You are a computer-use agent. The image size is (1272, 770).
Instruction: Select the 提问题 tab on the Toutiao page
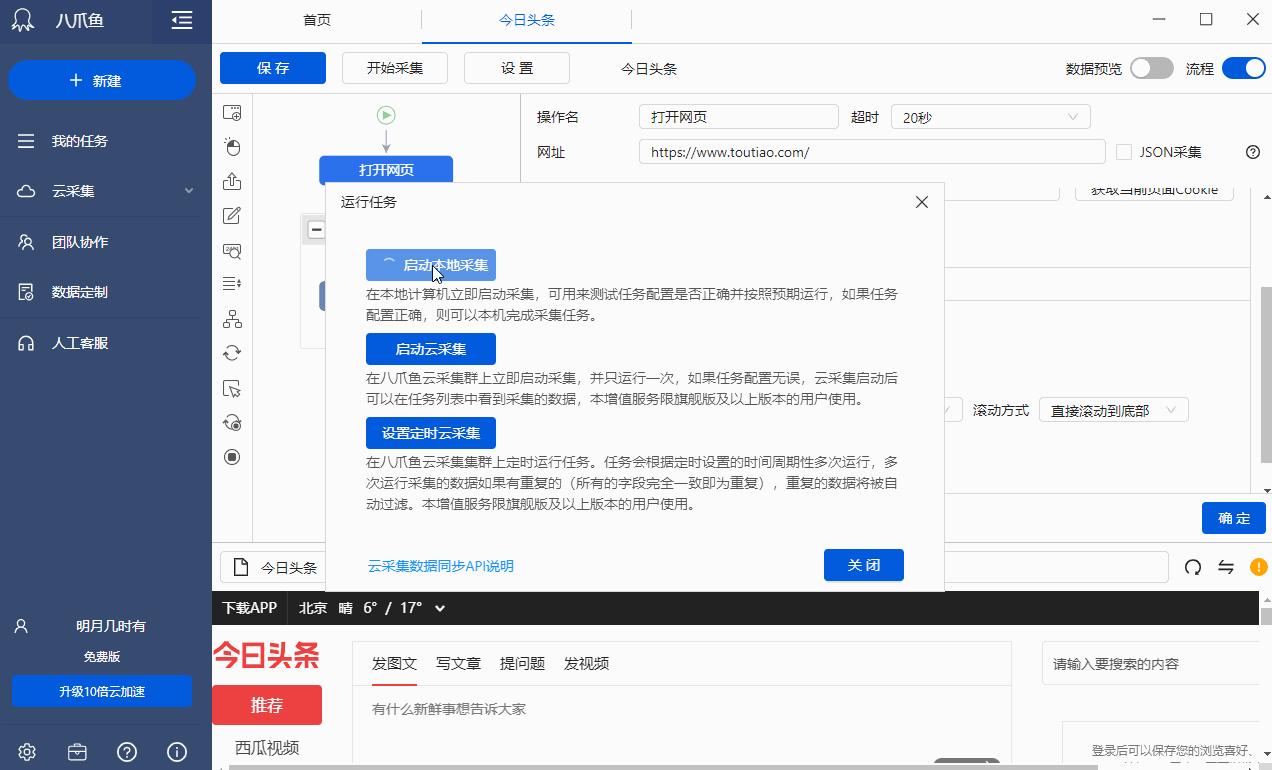coord(522,663)
